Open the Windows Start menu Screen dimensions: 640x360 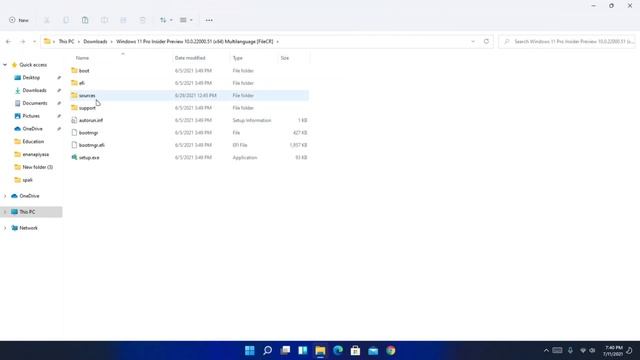[x=250, y=350]
